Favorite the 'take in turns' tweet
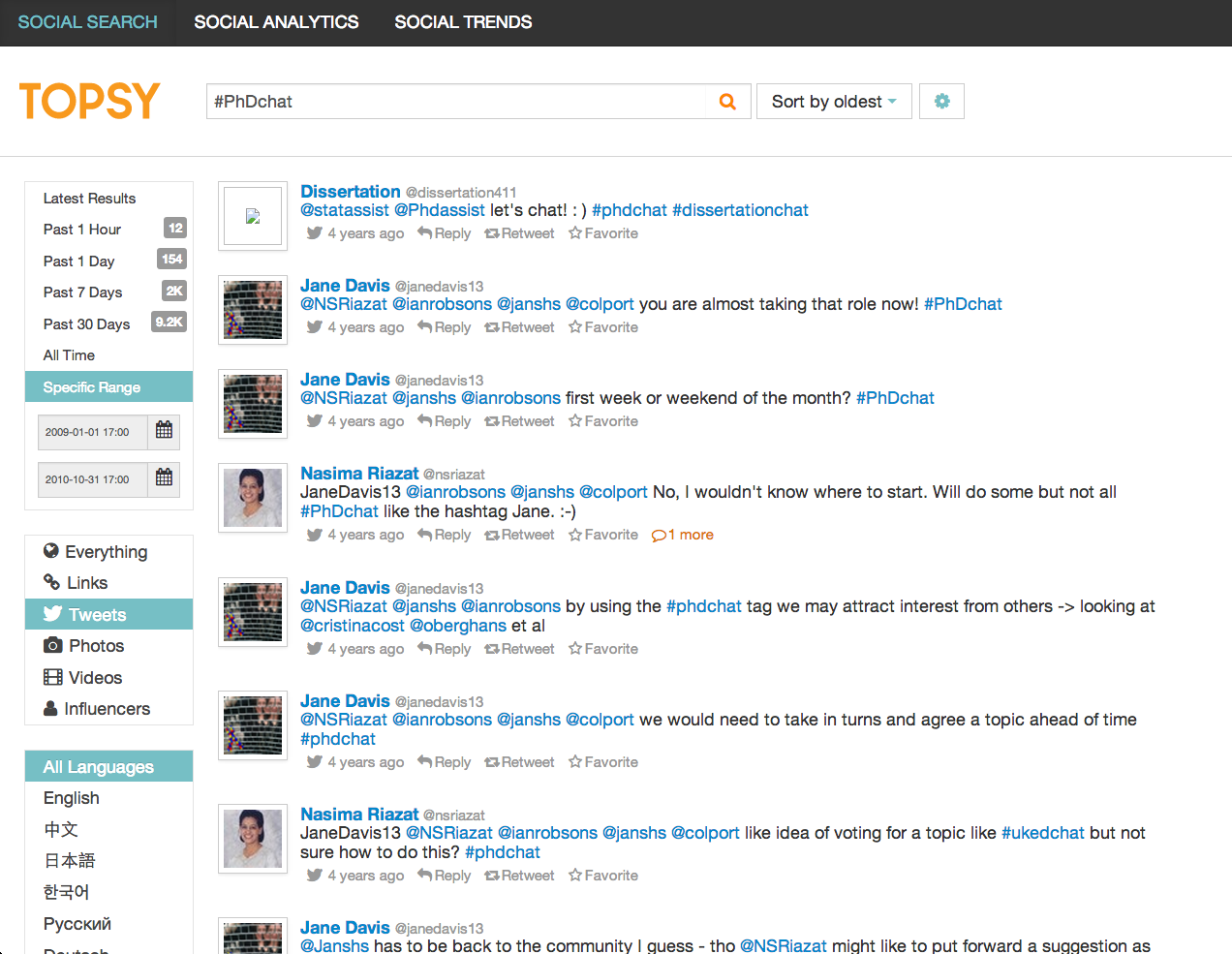 coord(603,762)
